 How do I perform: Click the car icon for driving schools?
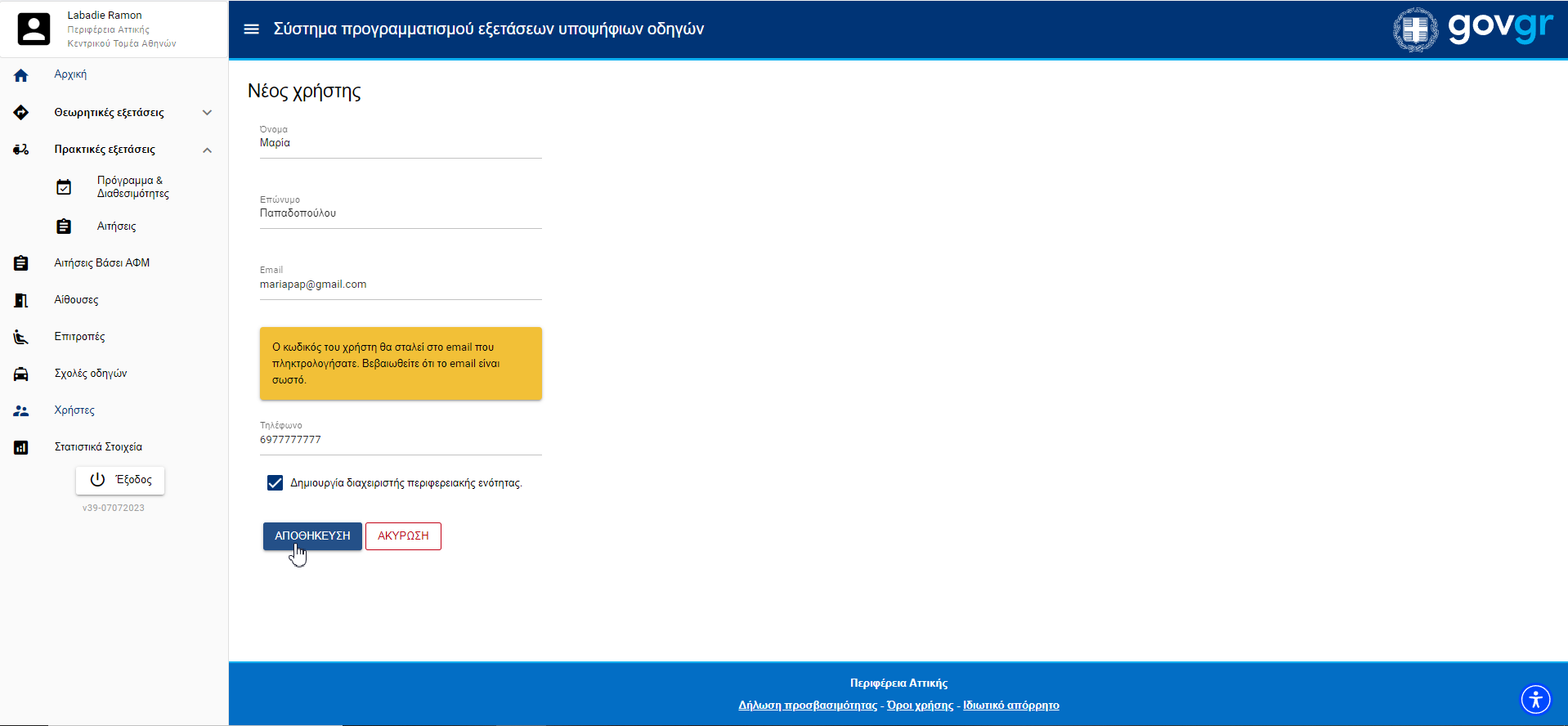coord(21,374)
